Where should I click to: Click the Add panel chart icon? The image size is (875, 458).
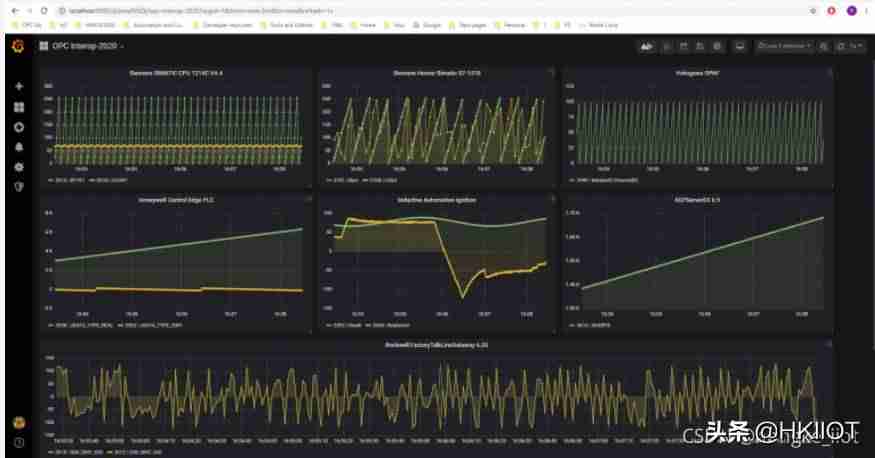[x=646, y=46]
